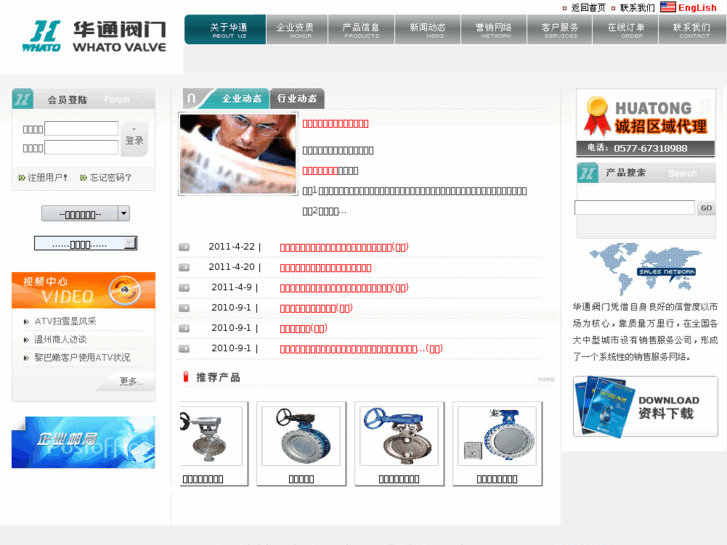
Task: Open the 2011-4-9 news headline
Action: tap(344, 288)
